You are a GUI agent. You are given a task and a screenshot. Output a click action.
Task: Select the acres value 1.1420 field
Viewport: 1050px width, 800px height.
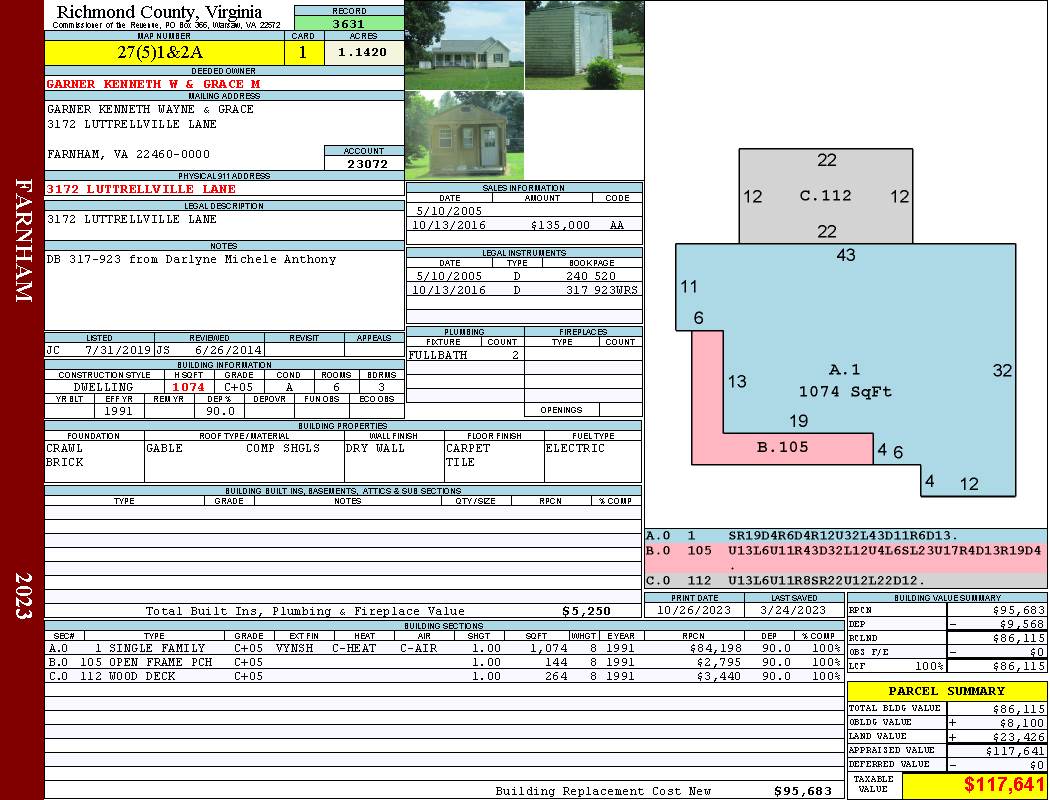point(362,52)
